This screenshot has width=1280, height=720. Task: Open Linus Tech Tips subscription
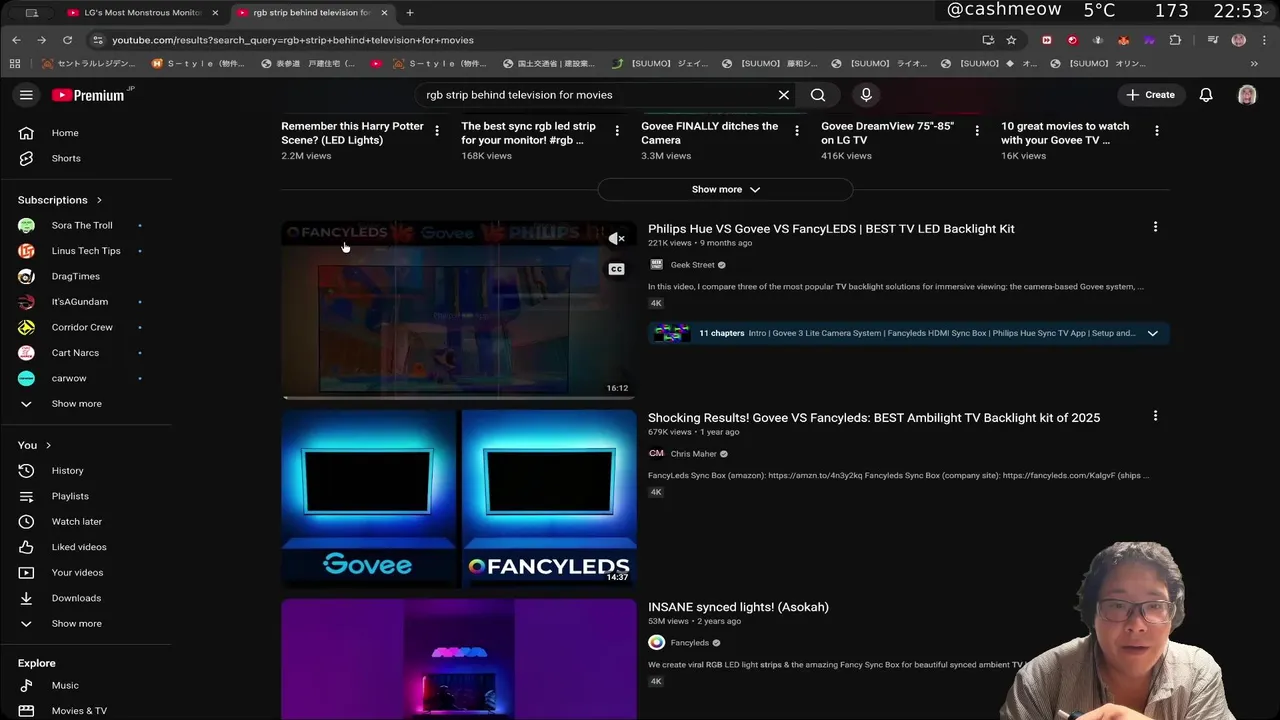pos(86,251)
